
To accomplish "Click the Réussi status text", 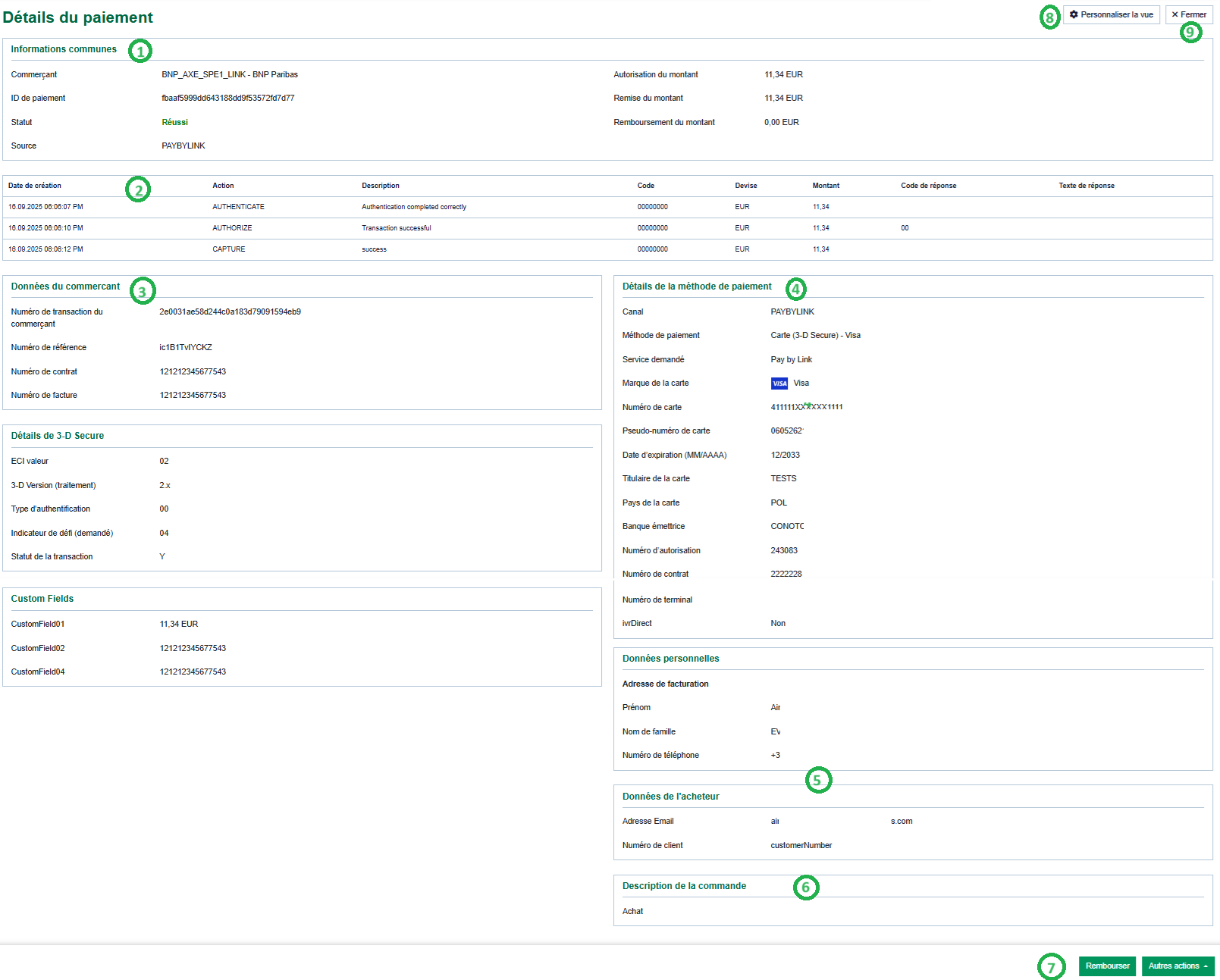I will 174,122.
